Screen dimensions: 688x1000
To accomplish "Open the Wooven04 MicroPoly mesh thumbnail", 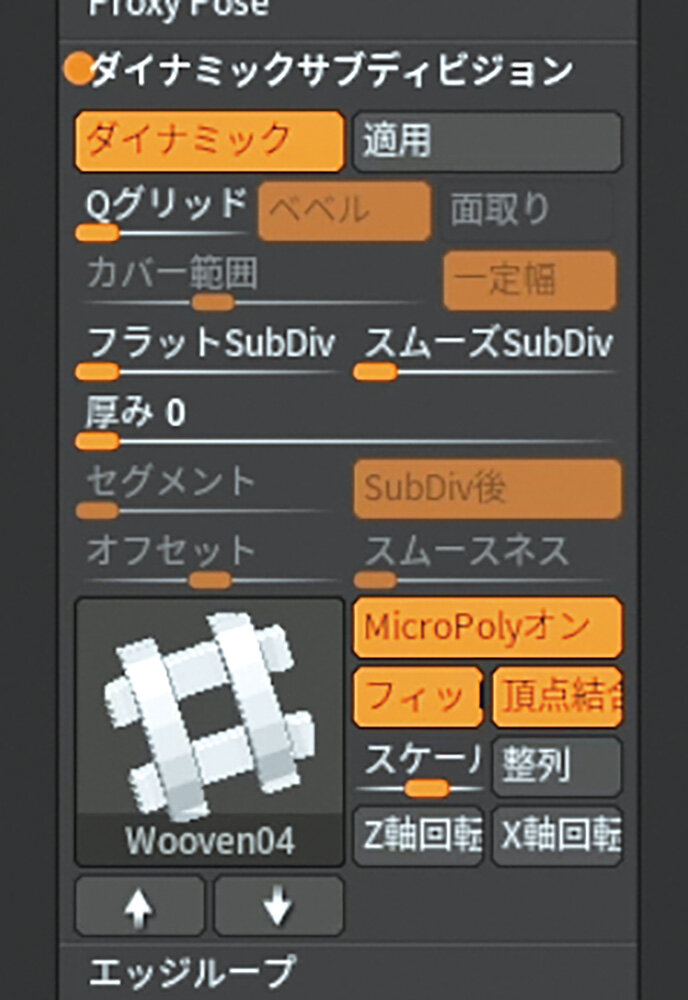I will pyautogui.click(x=209, y=732).
